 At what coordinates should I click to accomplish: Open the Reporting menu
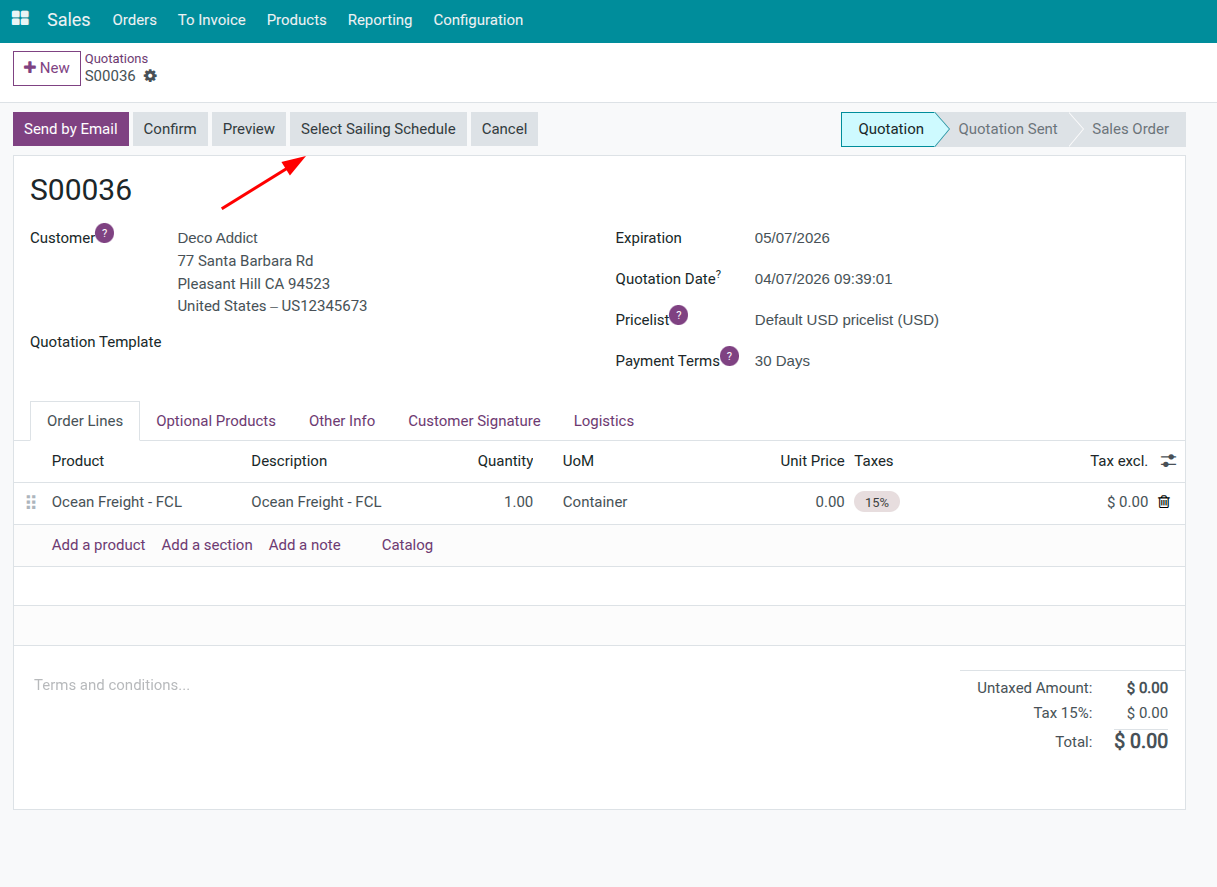(x=380, y=20)
